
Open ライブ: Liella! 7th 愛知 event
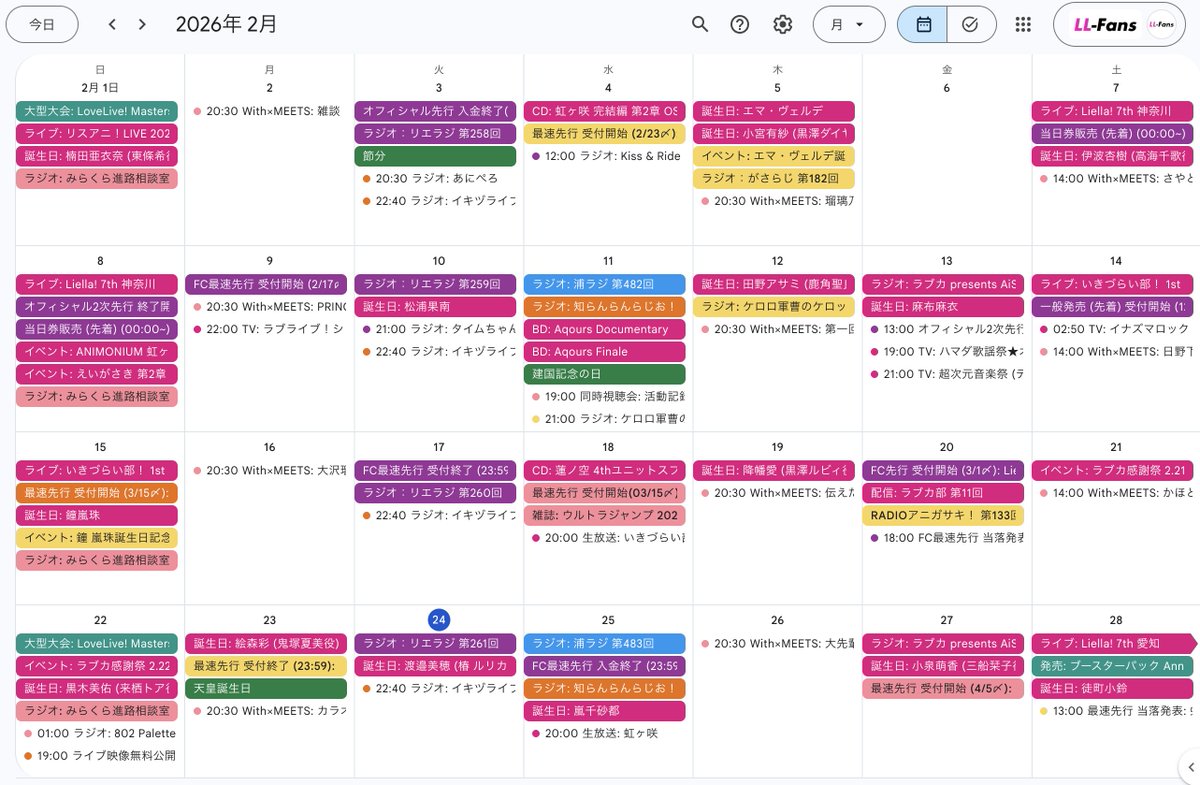coord(1113,643)
